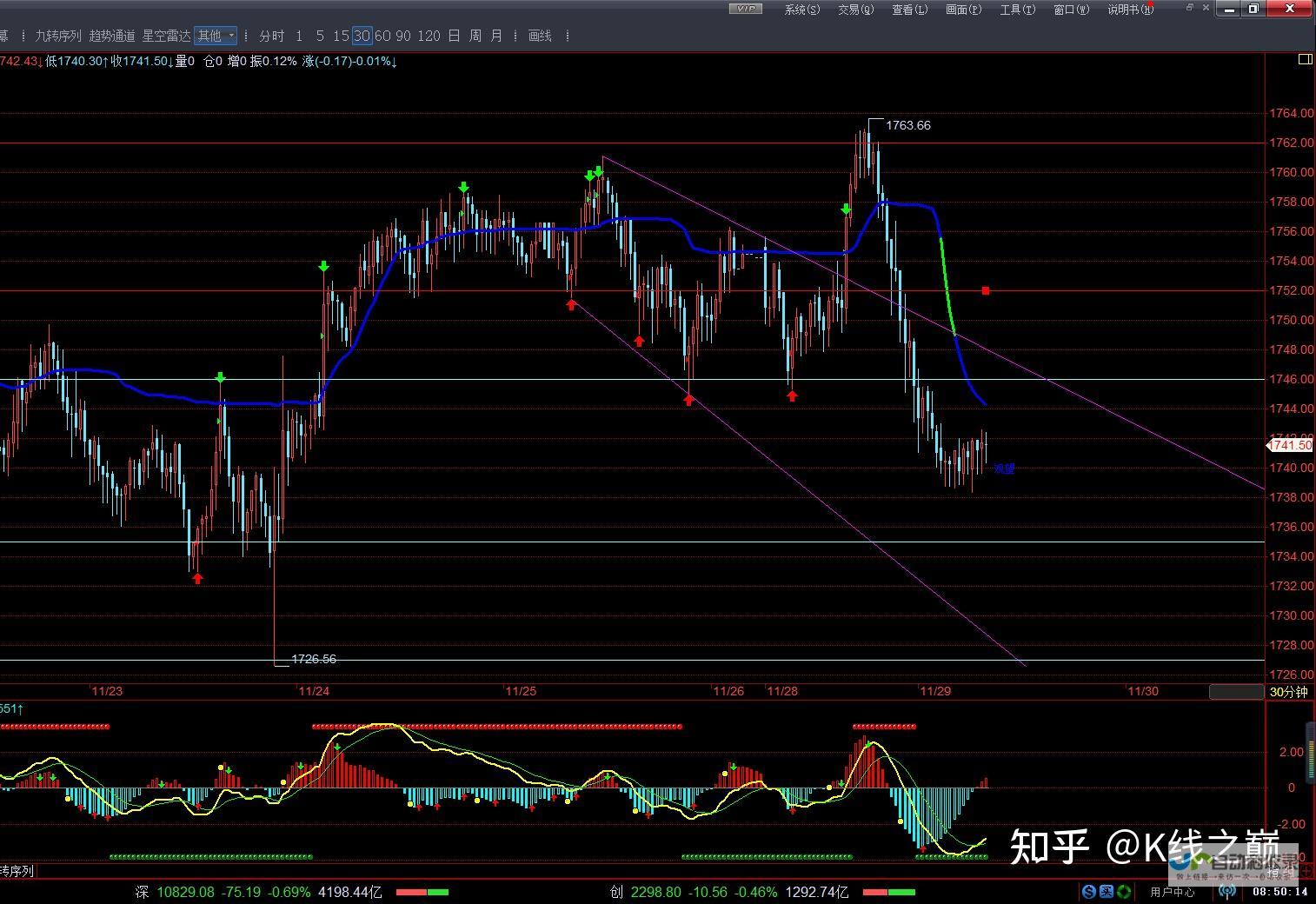The width and height of the screenshot is (1316, 904).
Task: Open 用户中心 user center
Action: (1172, 891)
